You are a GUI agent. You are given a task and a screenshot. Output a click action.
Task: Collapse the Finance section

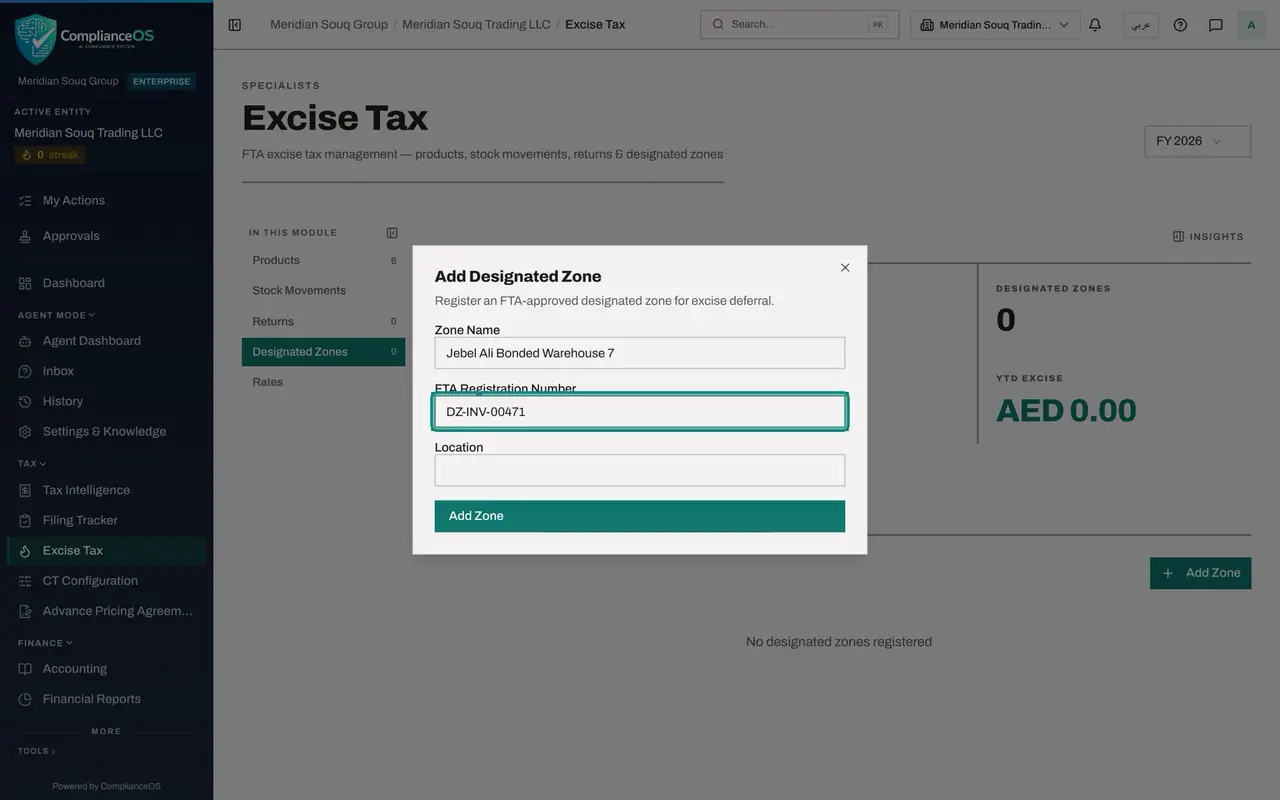click(x=45, y=643)
